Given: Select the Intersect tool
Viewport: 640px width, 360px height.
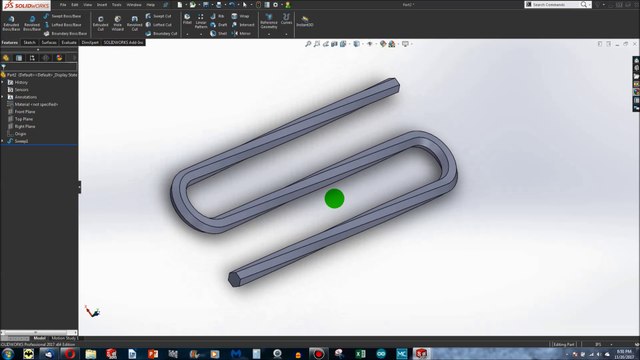Looking at the screenshot, I should point(243,25).
